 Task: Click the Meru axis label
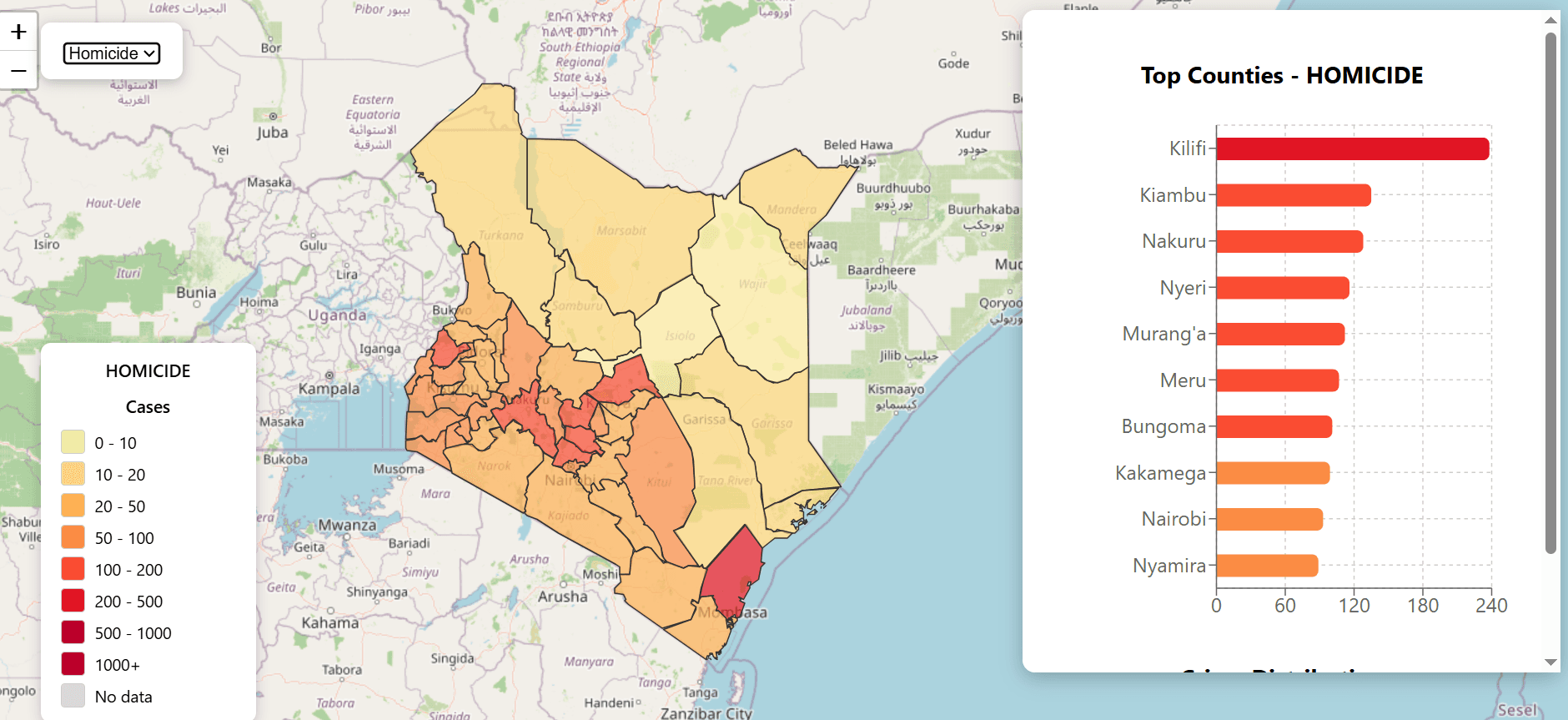[1183, 380]
